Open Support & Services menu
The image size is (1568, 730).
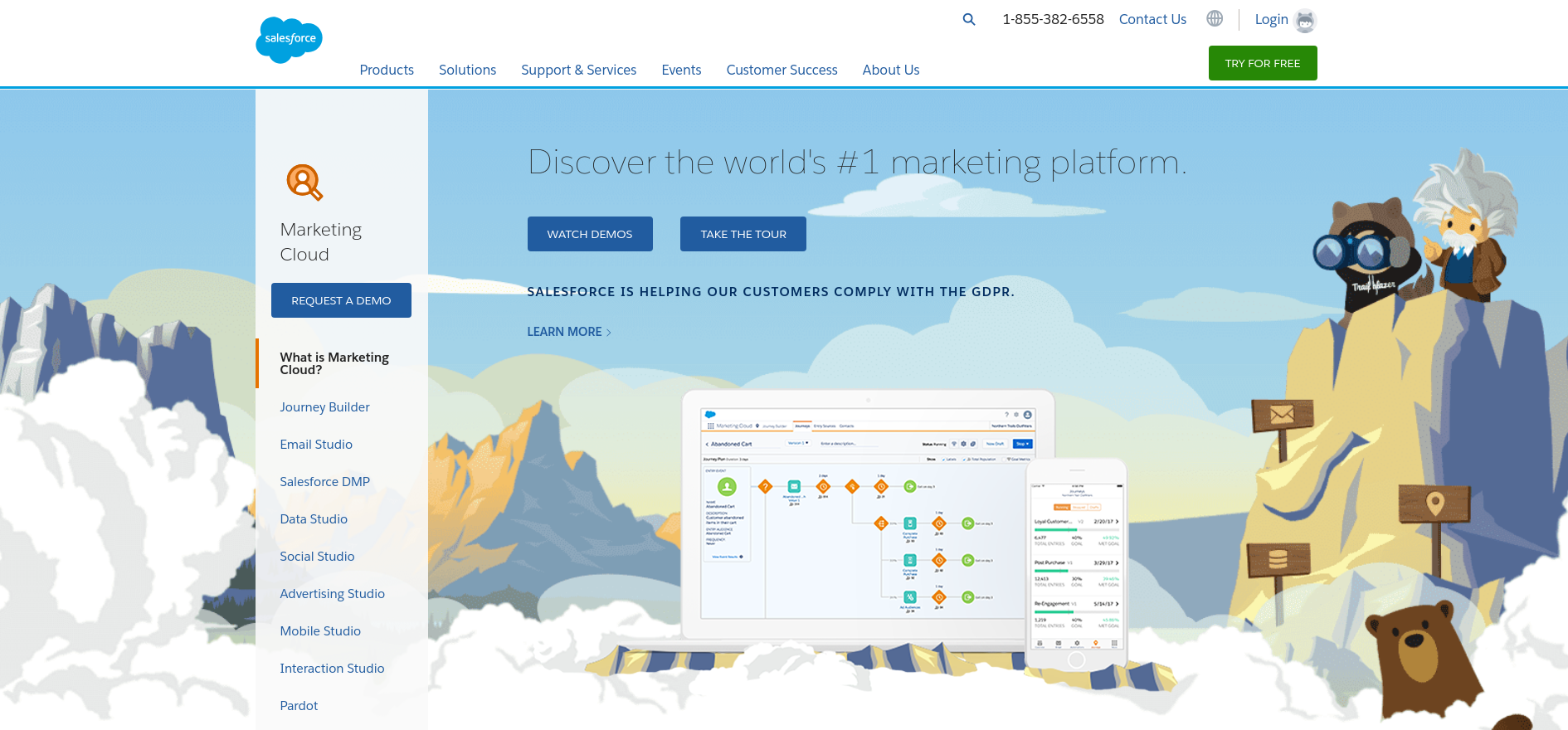coord(578,70)
